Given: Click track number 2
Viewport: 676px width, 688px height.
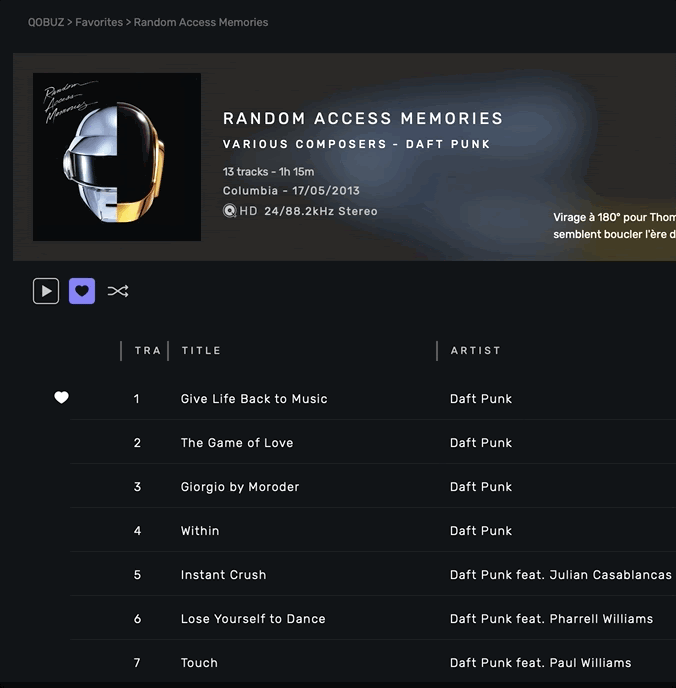Looking at the screenshot, I should 137,443.
